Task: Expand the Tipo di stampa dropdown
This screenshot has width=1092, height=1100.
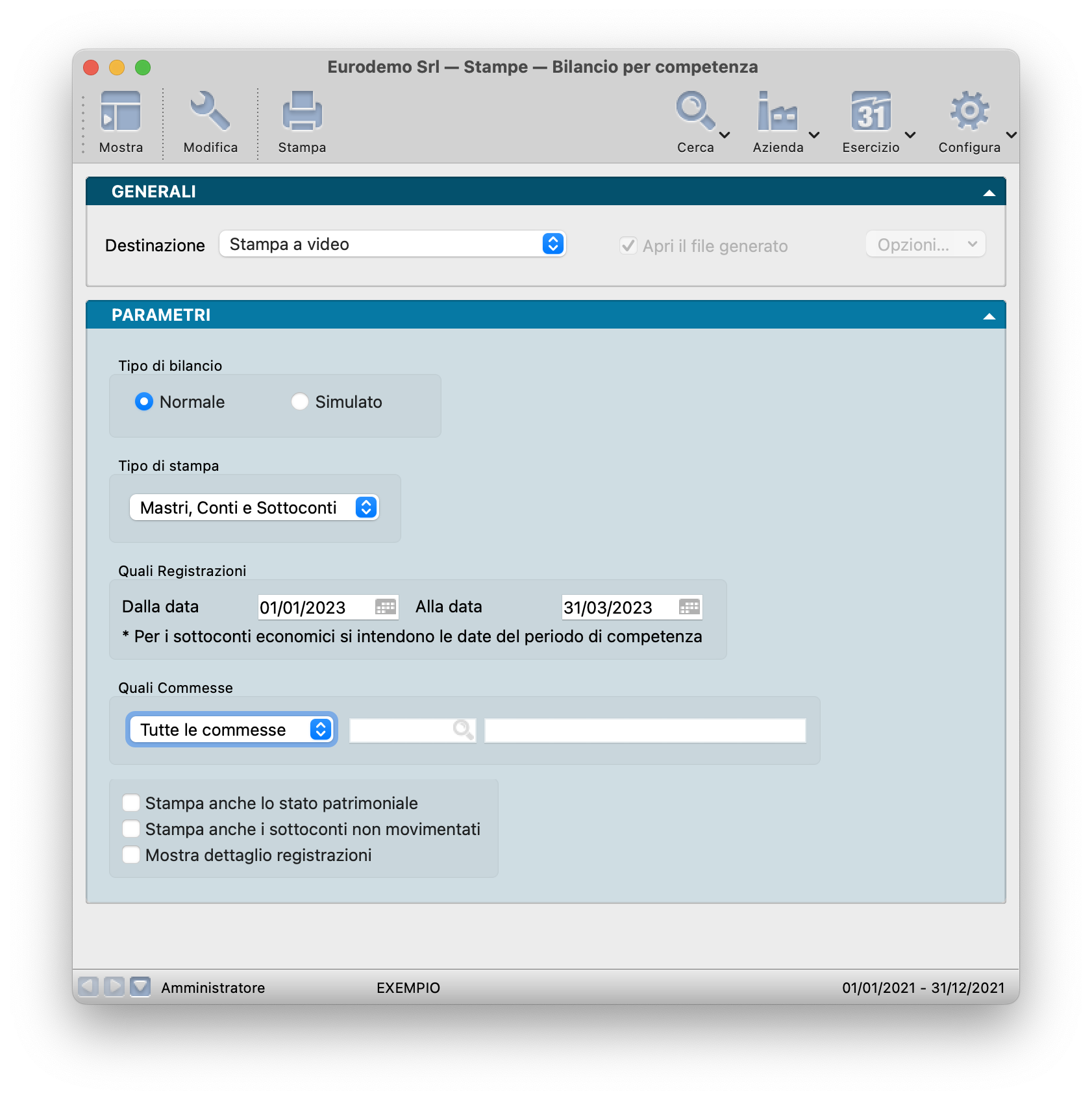Action: pos(254,508)
